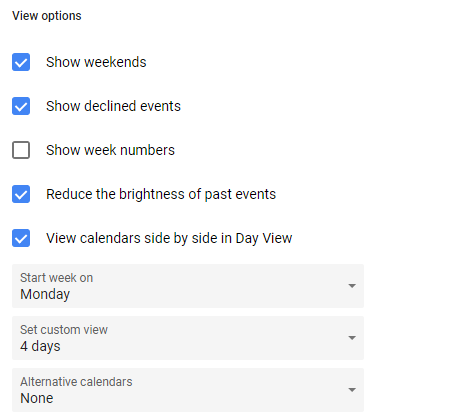
Task: Uncheck the Show weekends checkbox
Action: point(21,62)
